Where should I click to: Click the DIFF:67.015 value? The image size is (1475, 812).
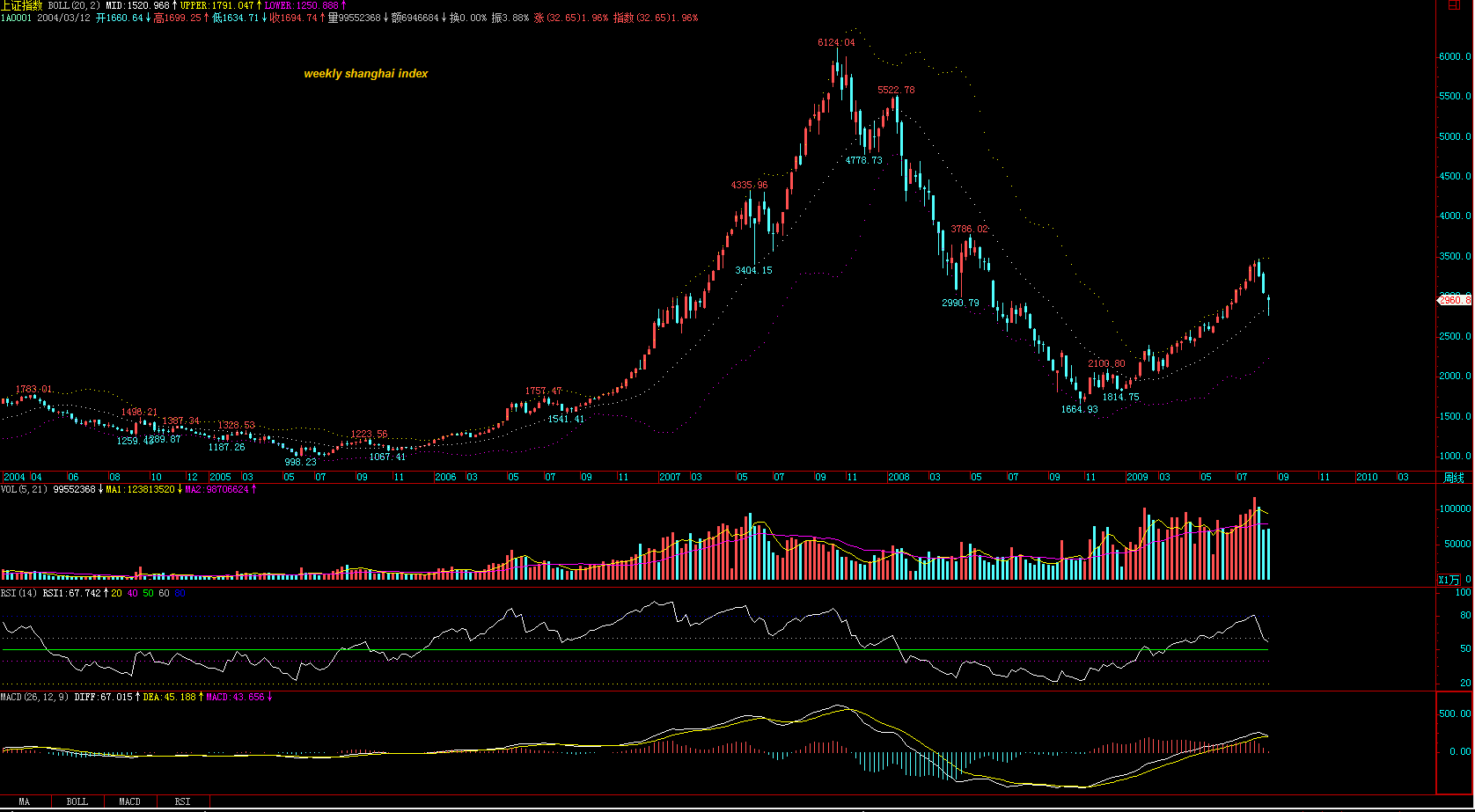[x=103, y=697]
